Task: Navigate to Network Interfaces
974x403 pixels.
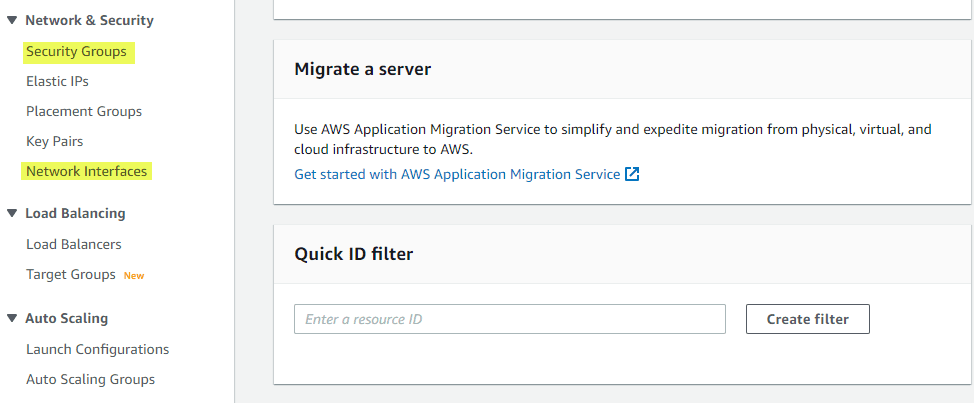Action: click(x=87, y=171)
